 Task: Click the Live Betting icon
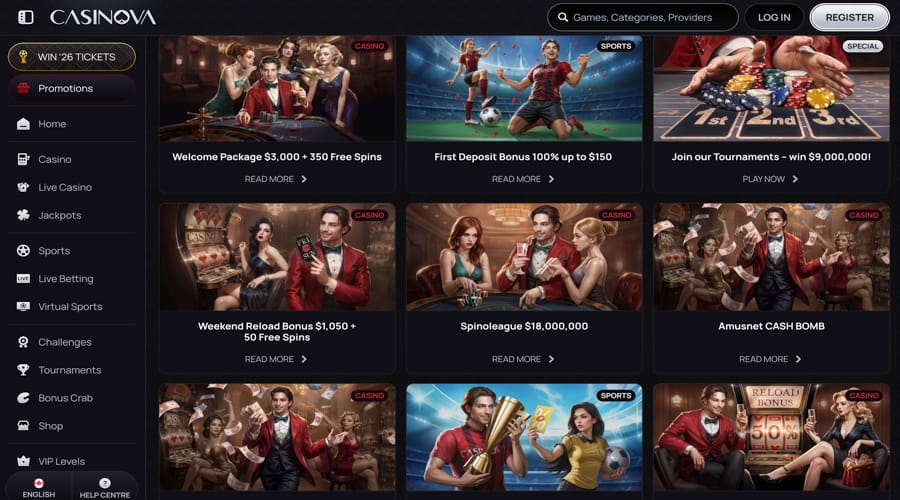click(x=23, y=278)
